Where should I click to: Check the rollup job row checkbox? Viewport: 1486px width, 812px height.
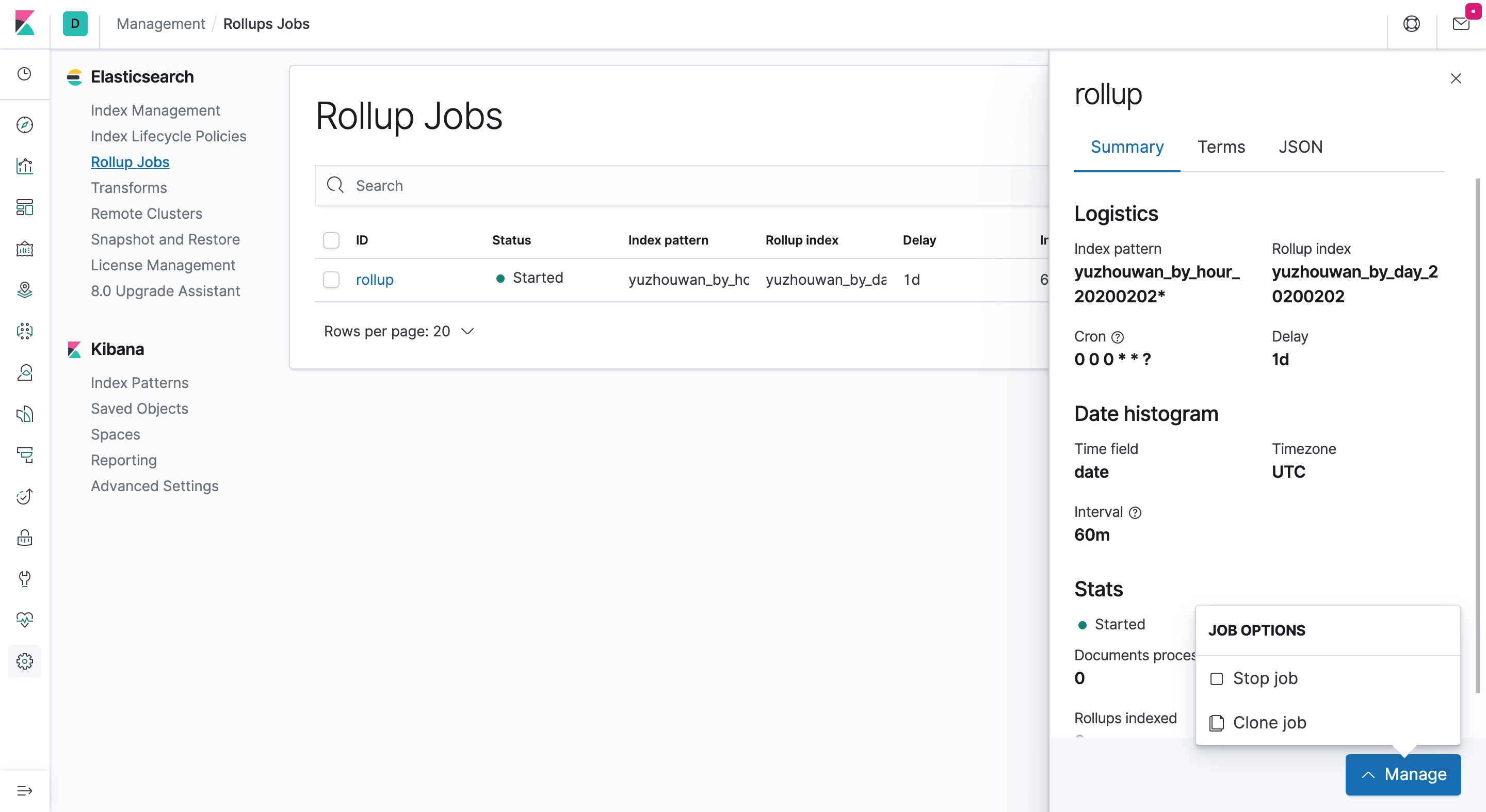(x=331, y=280)
